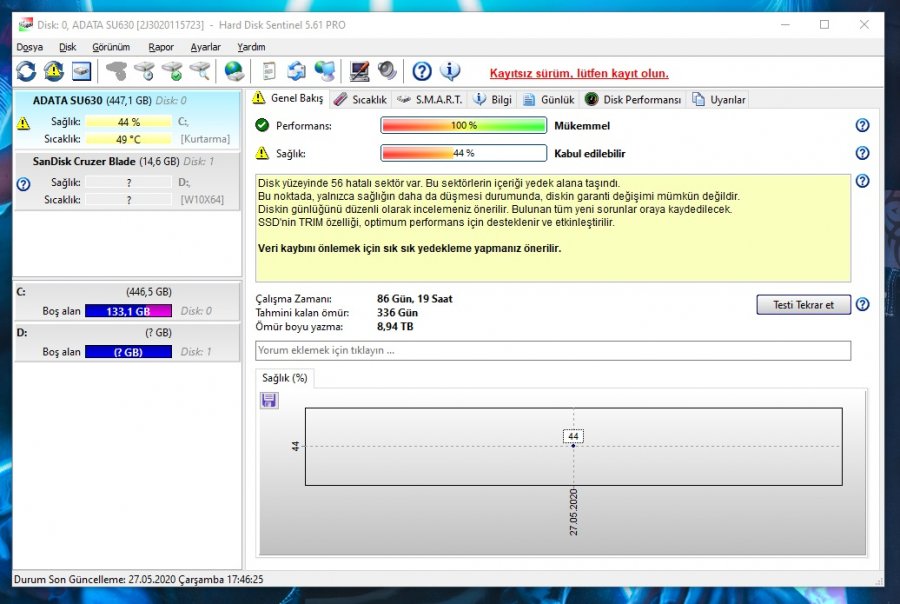Minimize the Hard Disk Sentinel window
This screenshot has height=604, width=900.
(785, 25)
